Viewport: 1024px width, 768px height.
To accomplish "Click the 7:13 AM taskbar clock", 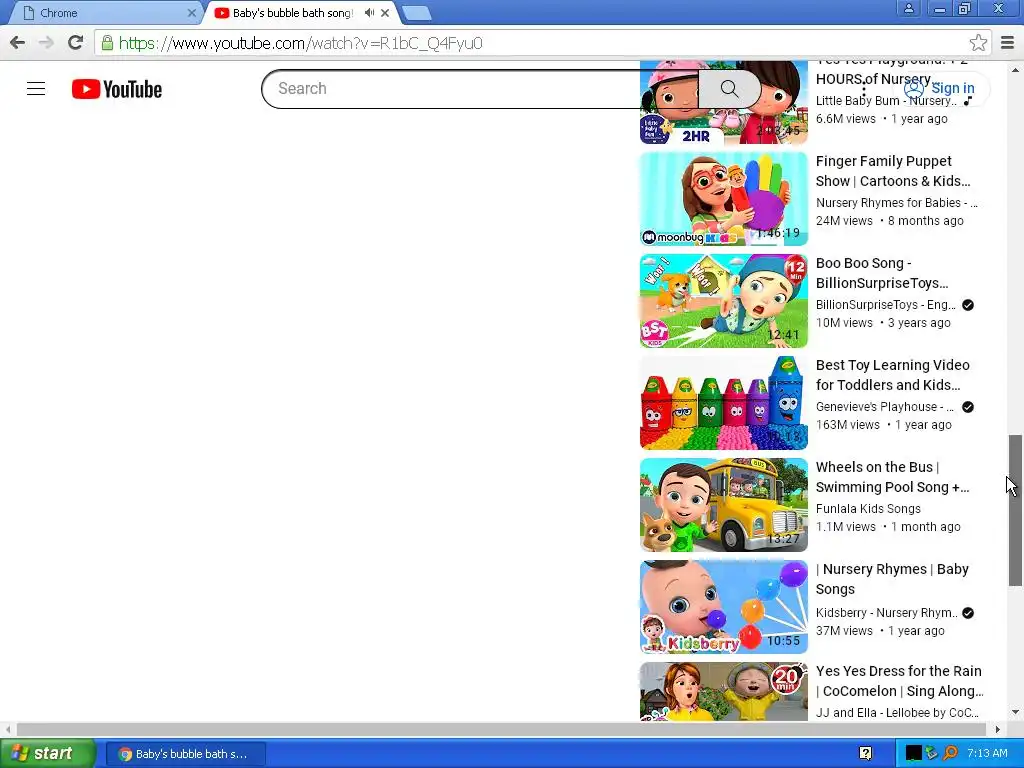I will click(987, 754).
